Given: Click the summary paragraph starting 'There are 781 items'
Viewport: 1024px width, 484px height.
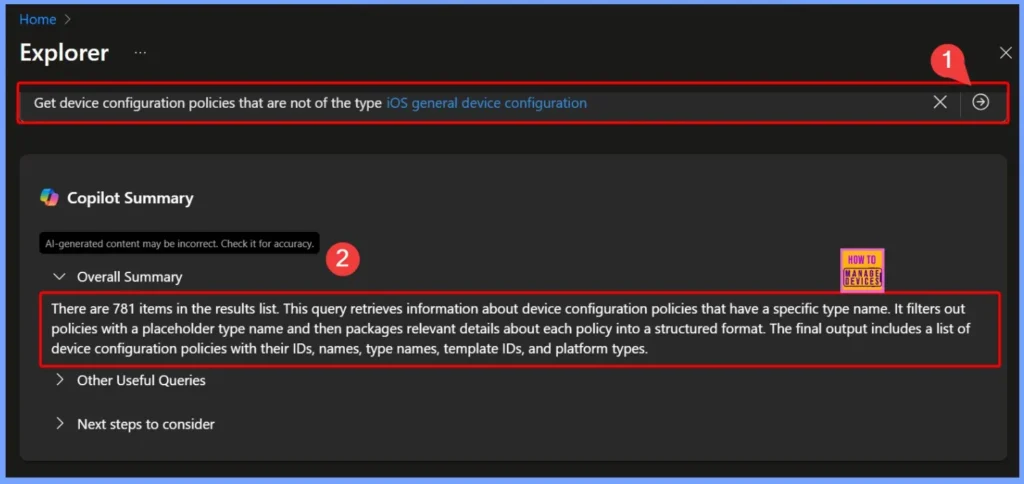Looking at the screenshot, I should point(511,329).
